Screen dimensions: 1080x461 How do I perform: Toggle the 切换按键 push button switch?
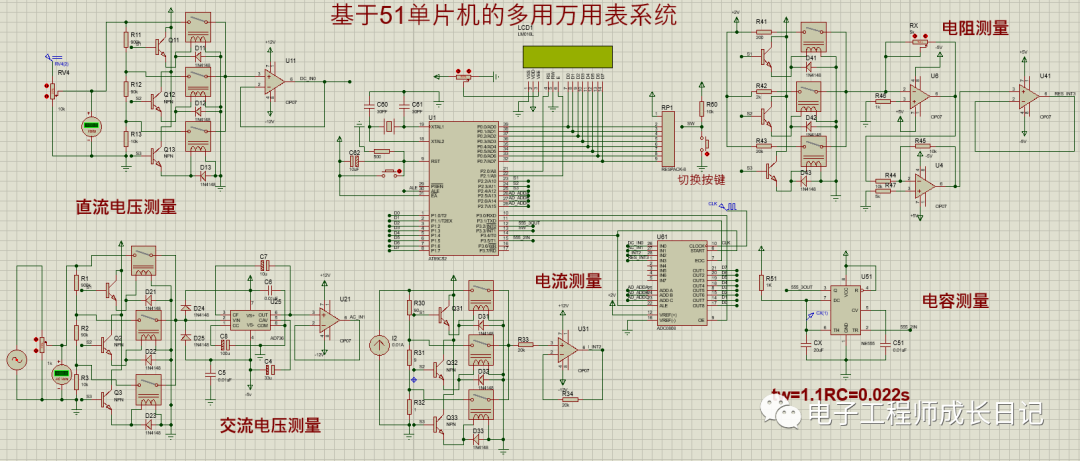coord(703,145)
